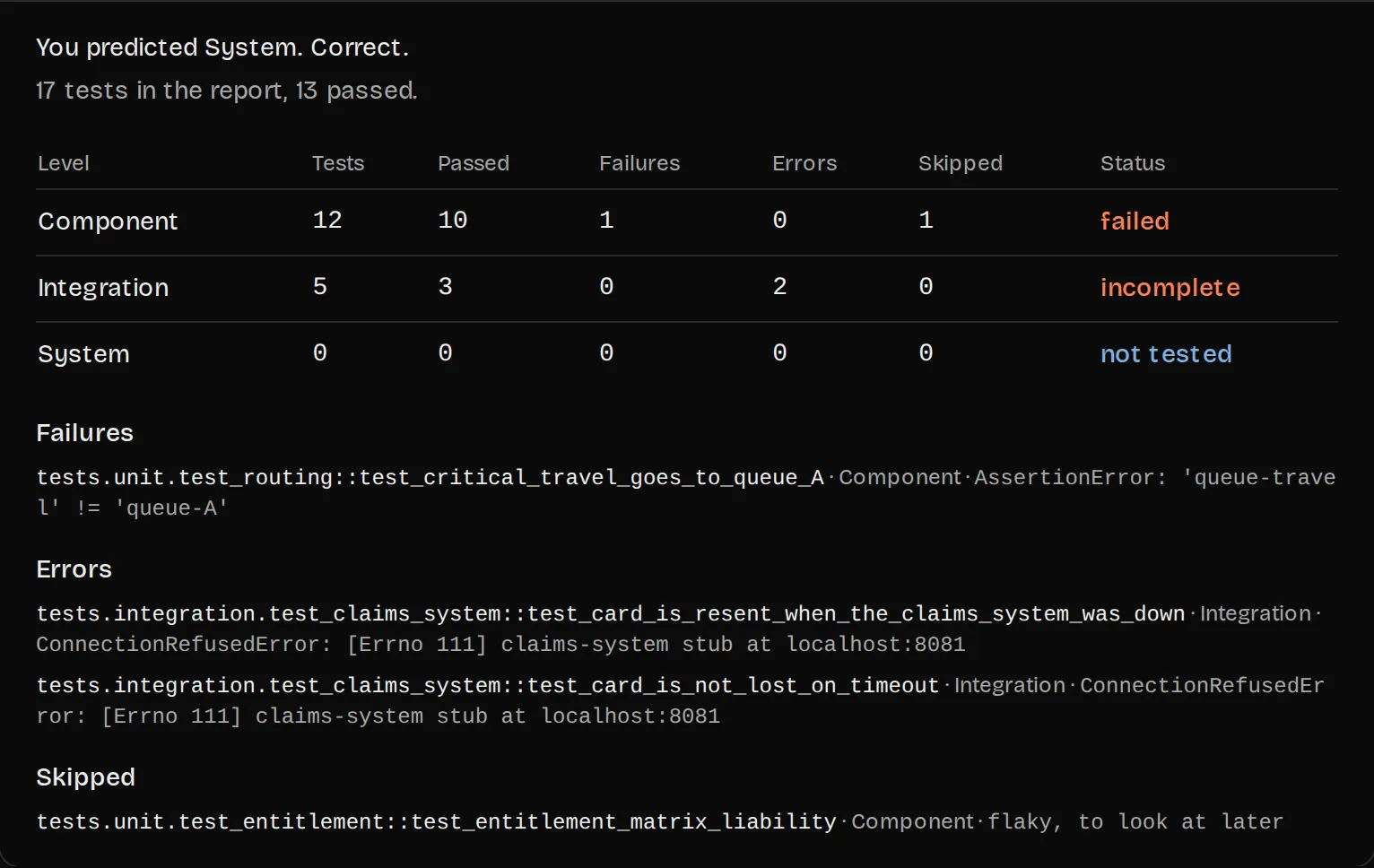Click the Status column header
The image size is (1374, 868).
[x=1133, y=163]
